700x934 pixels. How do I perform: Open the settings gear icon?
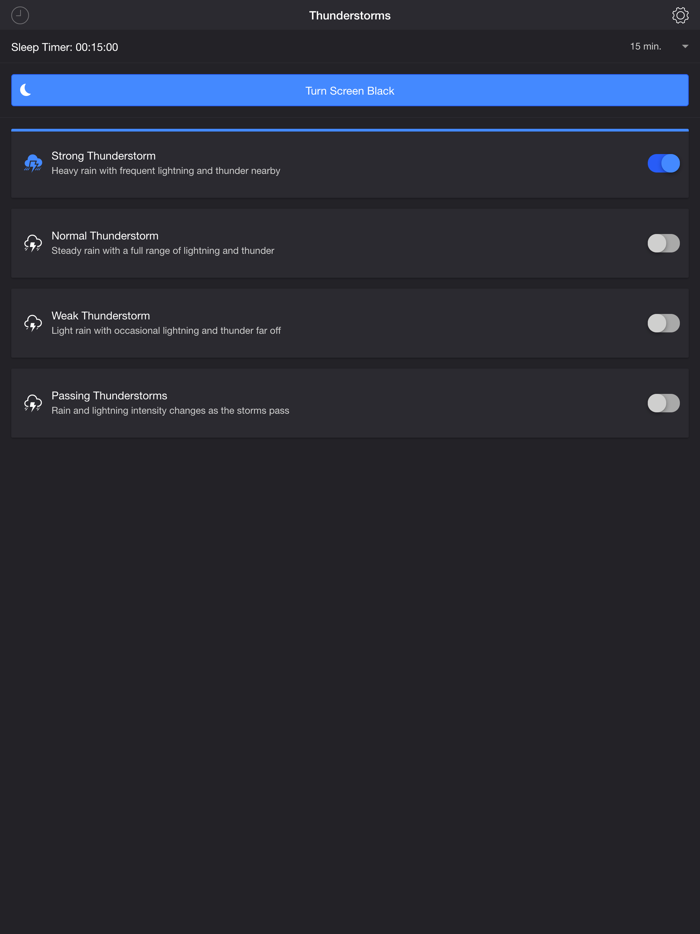(x=678, y=15)
